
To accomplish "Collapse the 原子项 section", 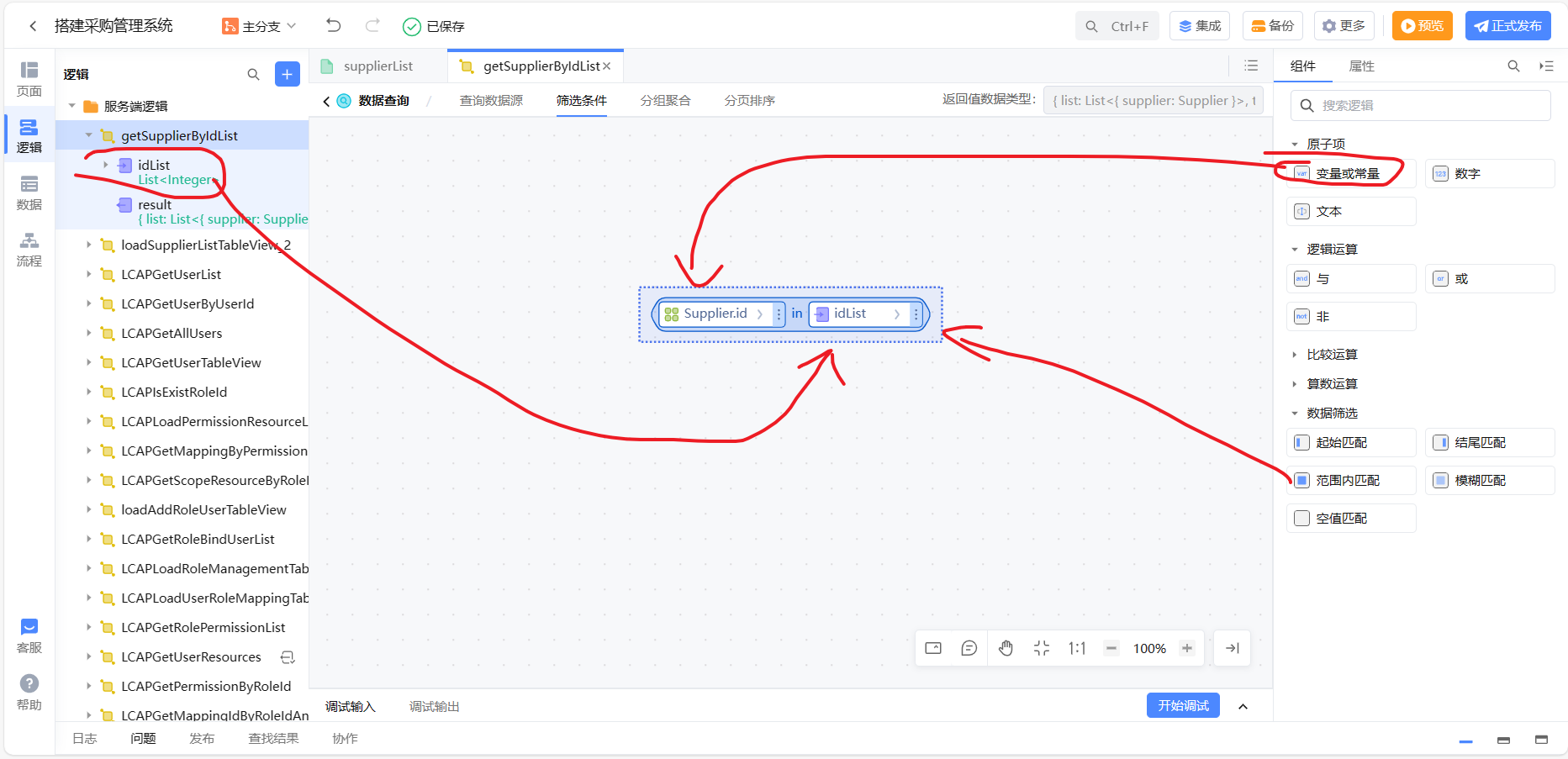I will (x=1295, y=144).
